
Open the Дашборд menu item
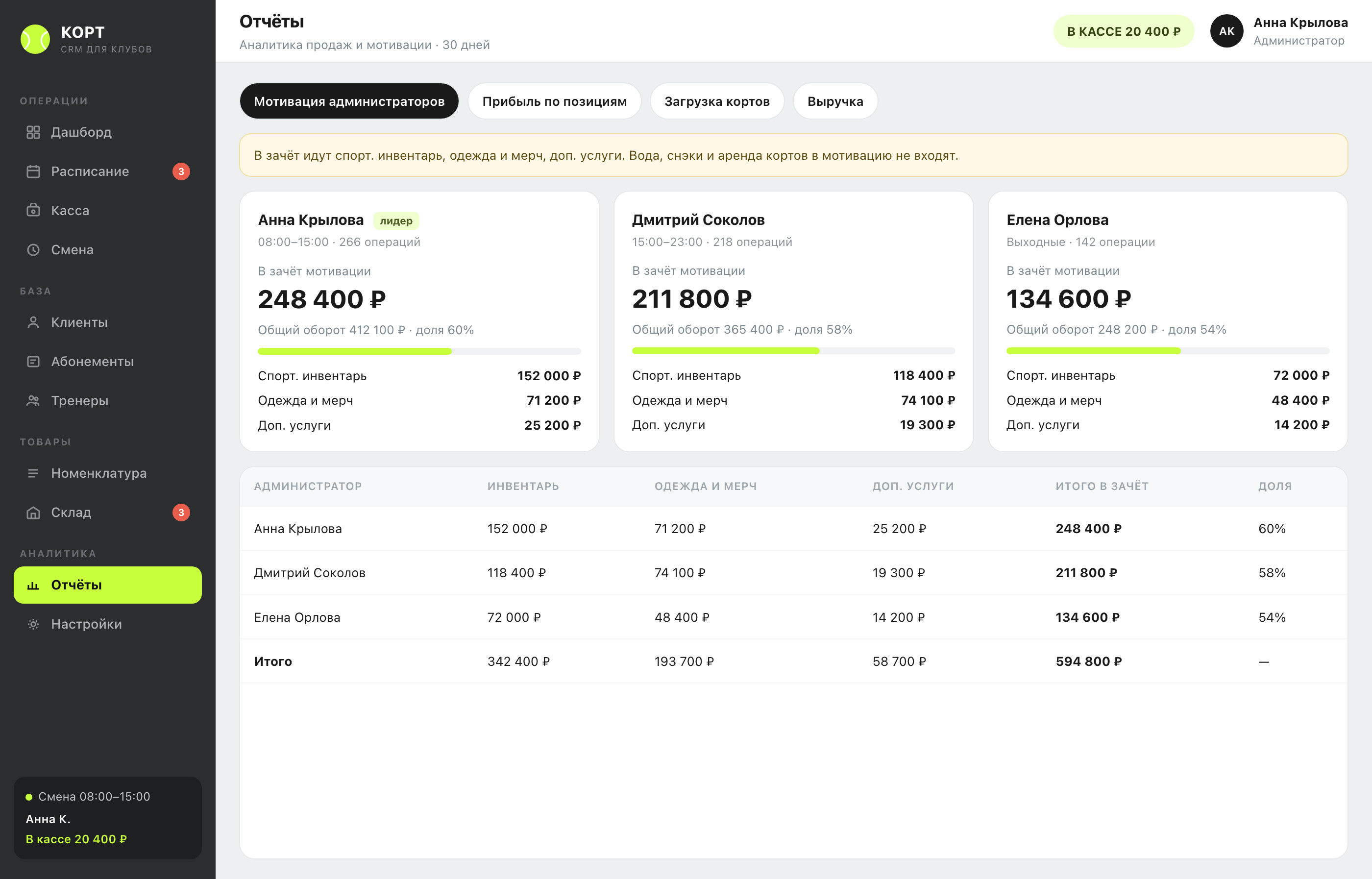[x=107, y=132]
